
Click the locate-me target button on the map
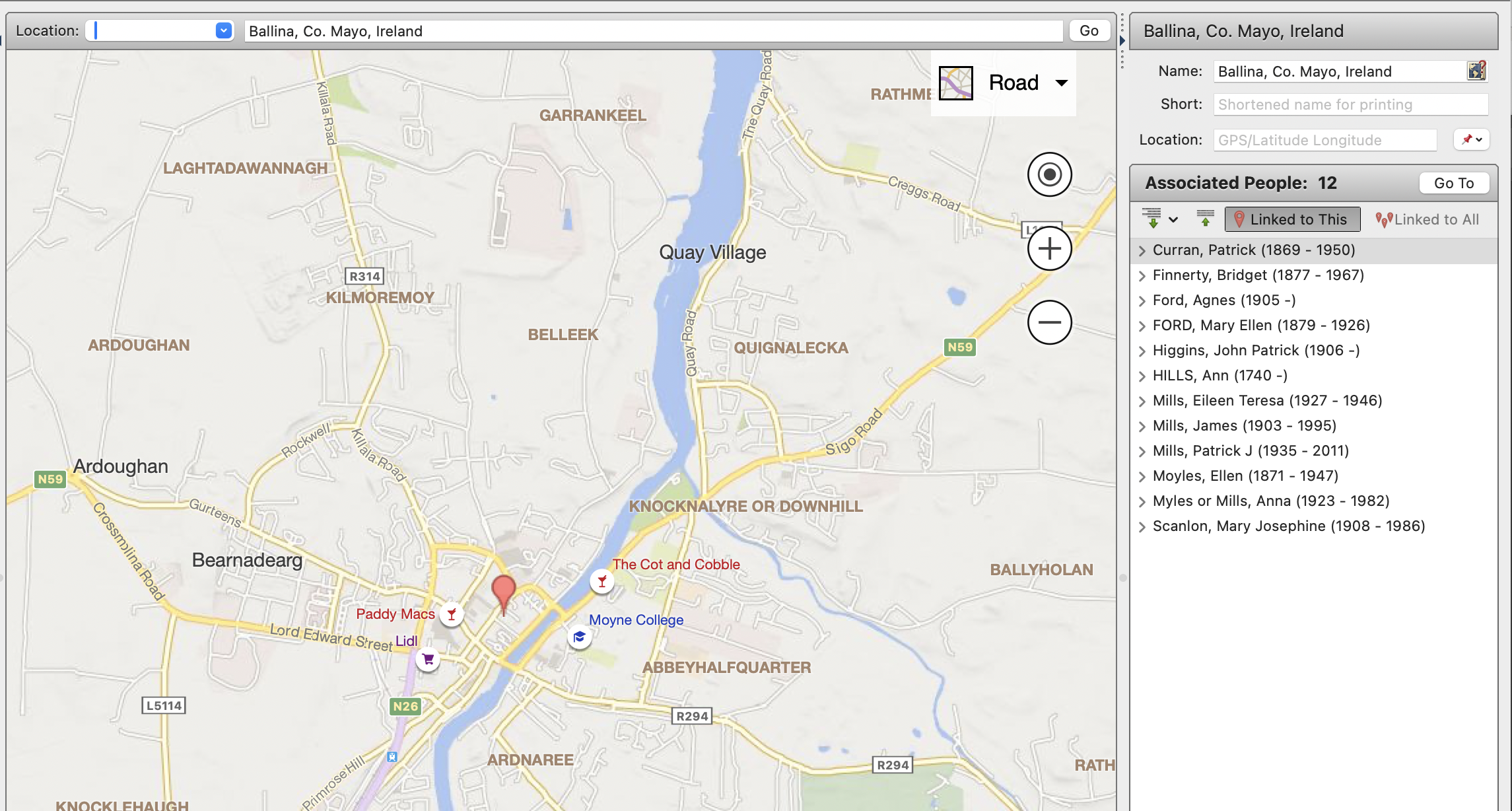coord(1049,174)
